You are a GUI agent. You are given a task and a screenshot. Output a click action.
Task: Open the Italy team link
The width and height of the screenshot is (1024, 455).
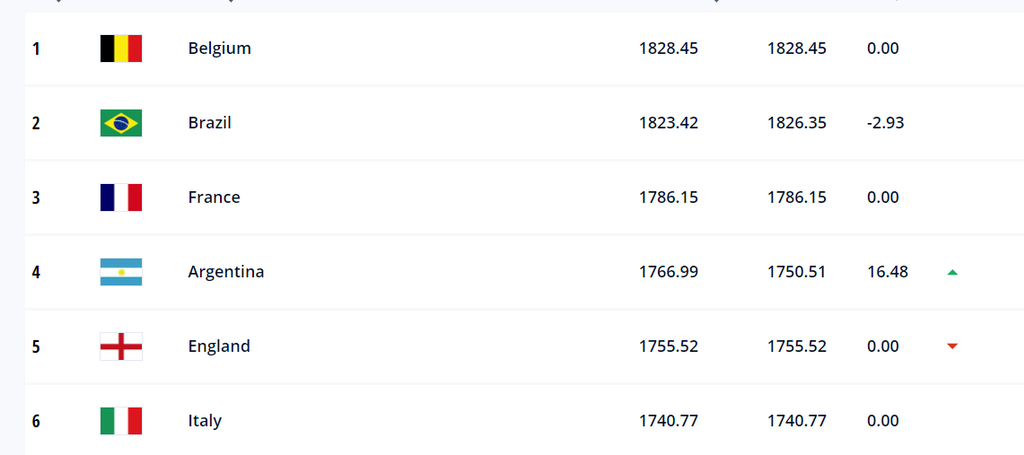205,421
